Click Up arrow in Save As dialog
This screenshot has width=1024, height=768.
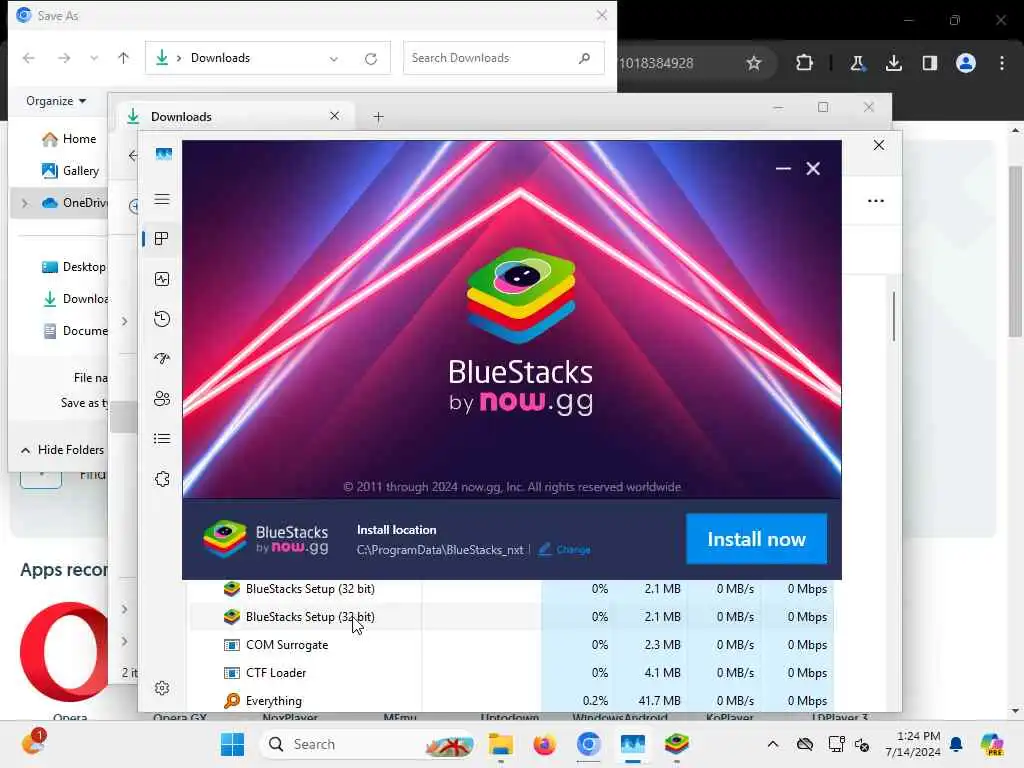tap(123, 58)
